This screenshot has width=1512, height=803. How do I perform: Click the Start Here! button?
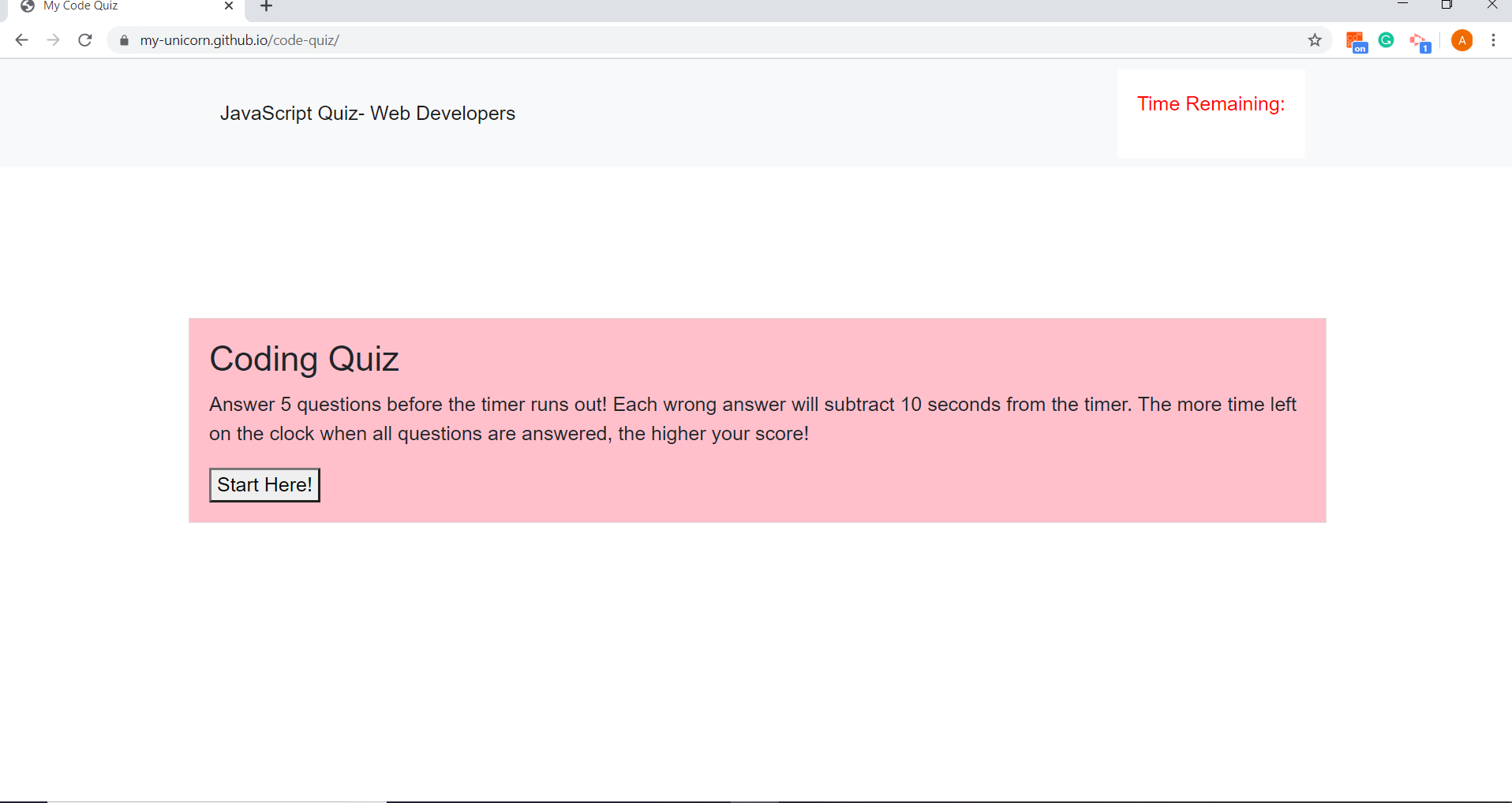tap(264, 485)
